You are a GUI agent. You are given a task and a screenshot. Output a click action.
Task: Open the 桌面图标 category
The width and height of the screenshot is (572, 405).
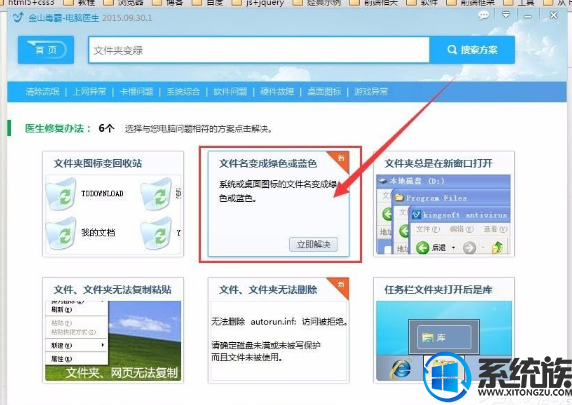coord(324,92)
